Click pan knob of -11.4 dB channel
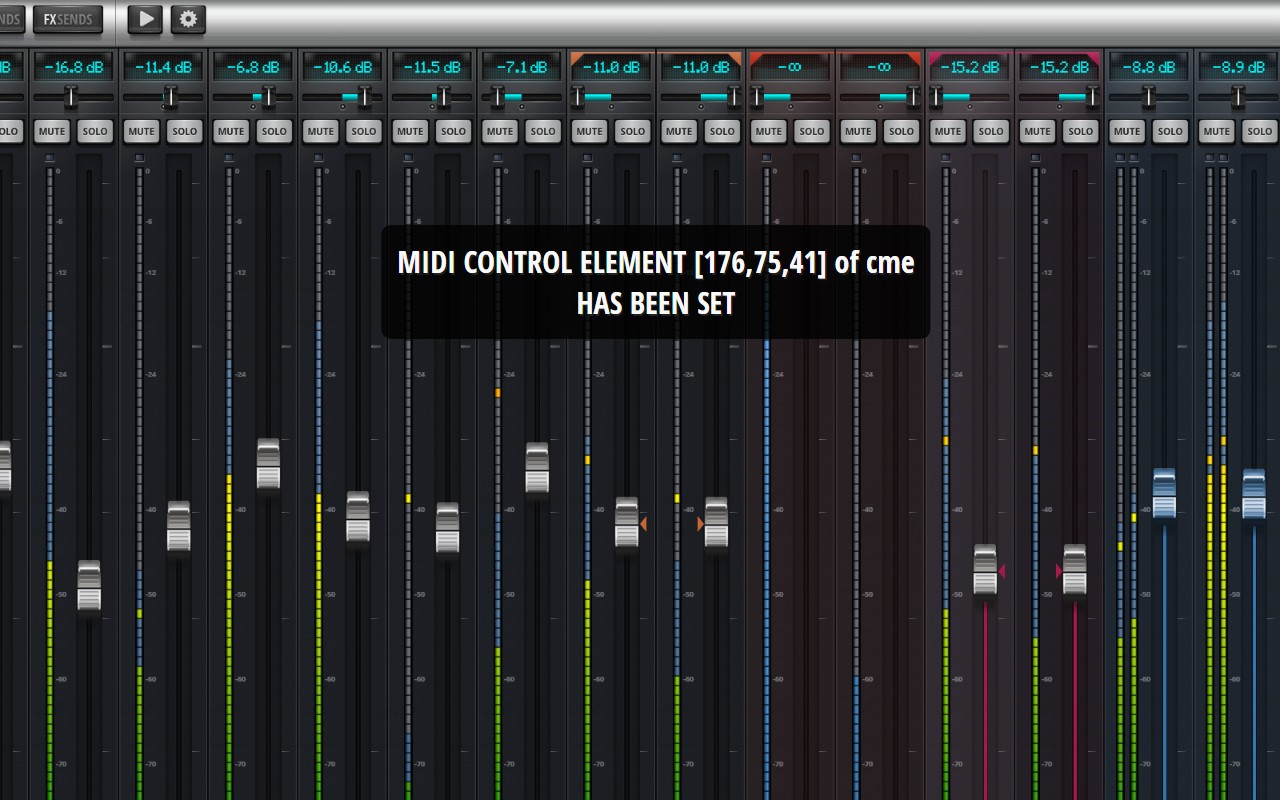 coord(171,97)
